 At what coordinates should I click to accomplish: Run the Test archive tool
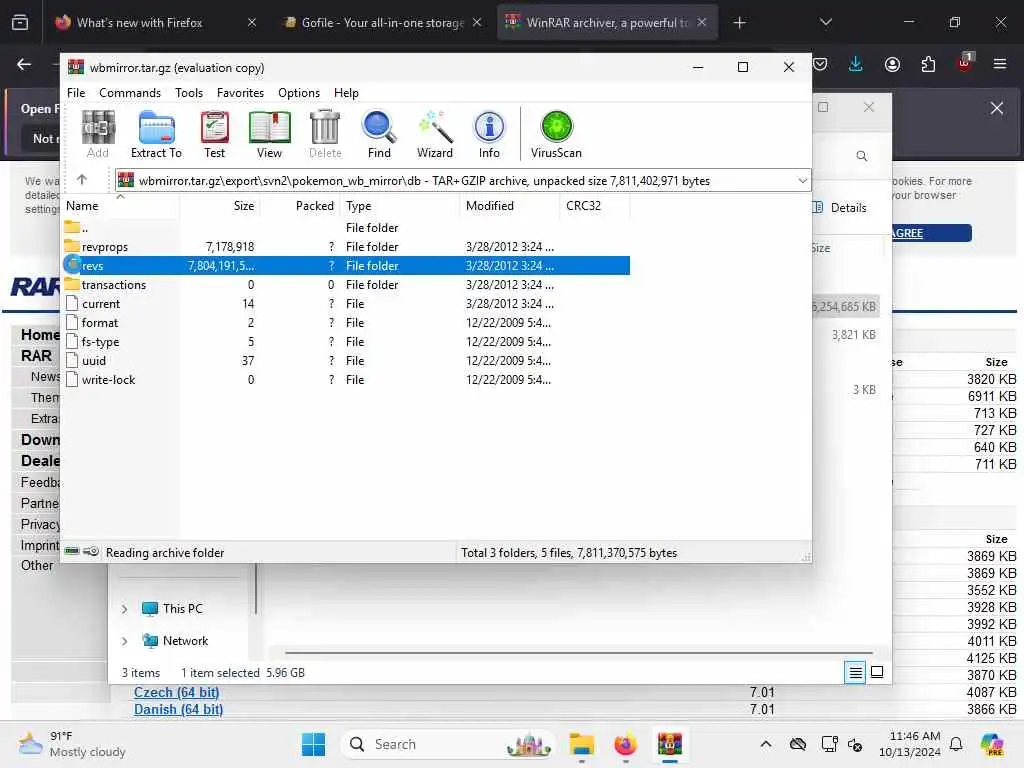(x=214, y=135)
